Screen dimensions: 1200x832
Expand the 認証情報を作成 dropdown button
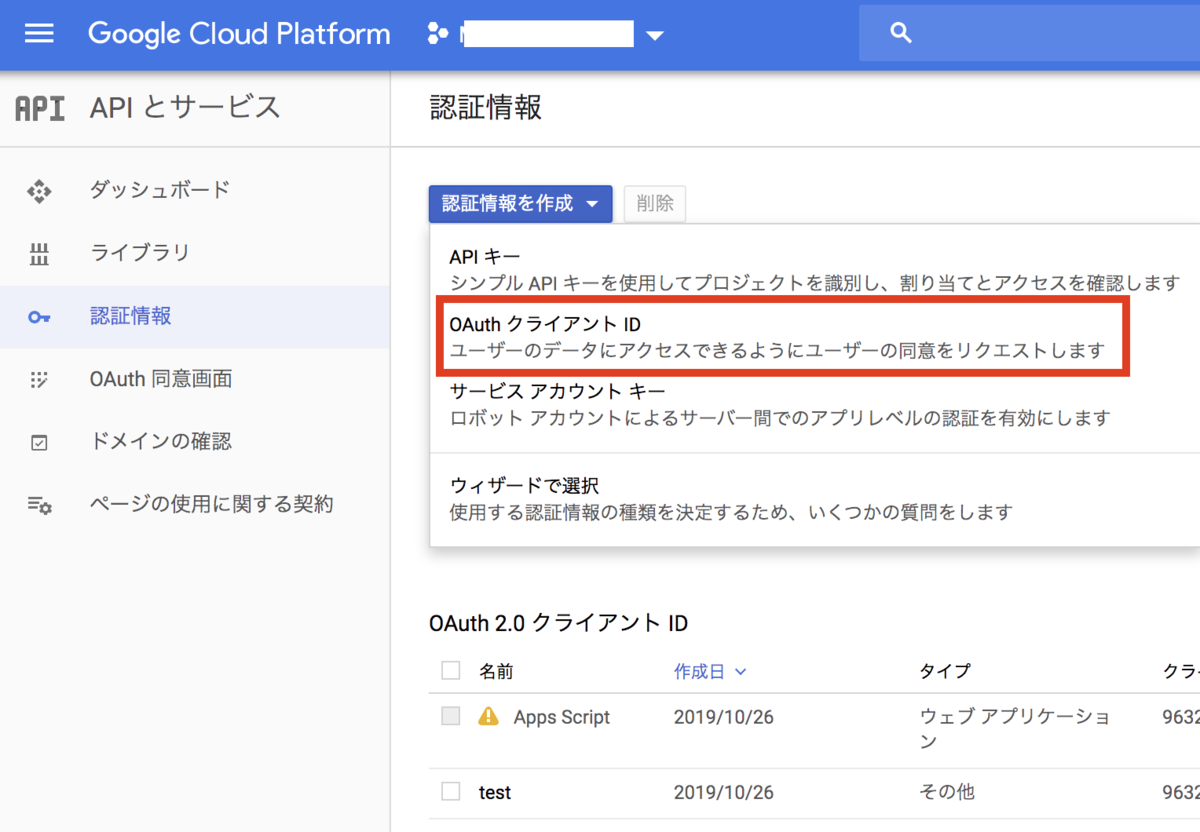pyautogui.click(x=520, y=204)
